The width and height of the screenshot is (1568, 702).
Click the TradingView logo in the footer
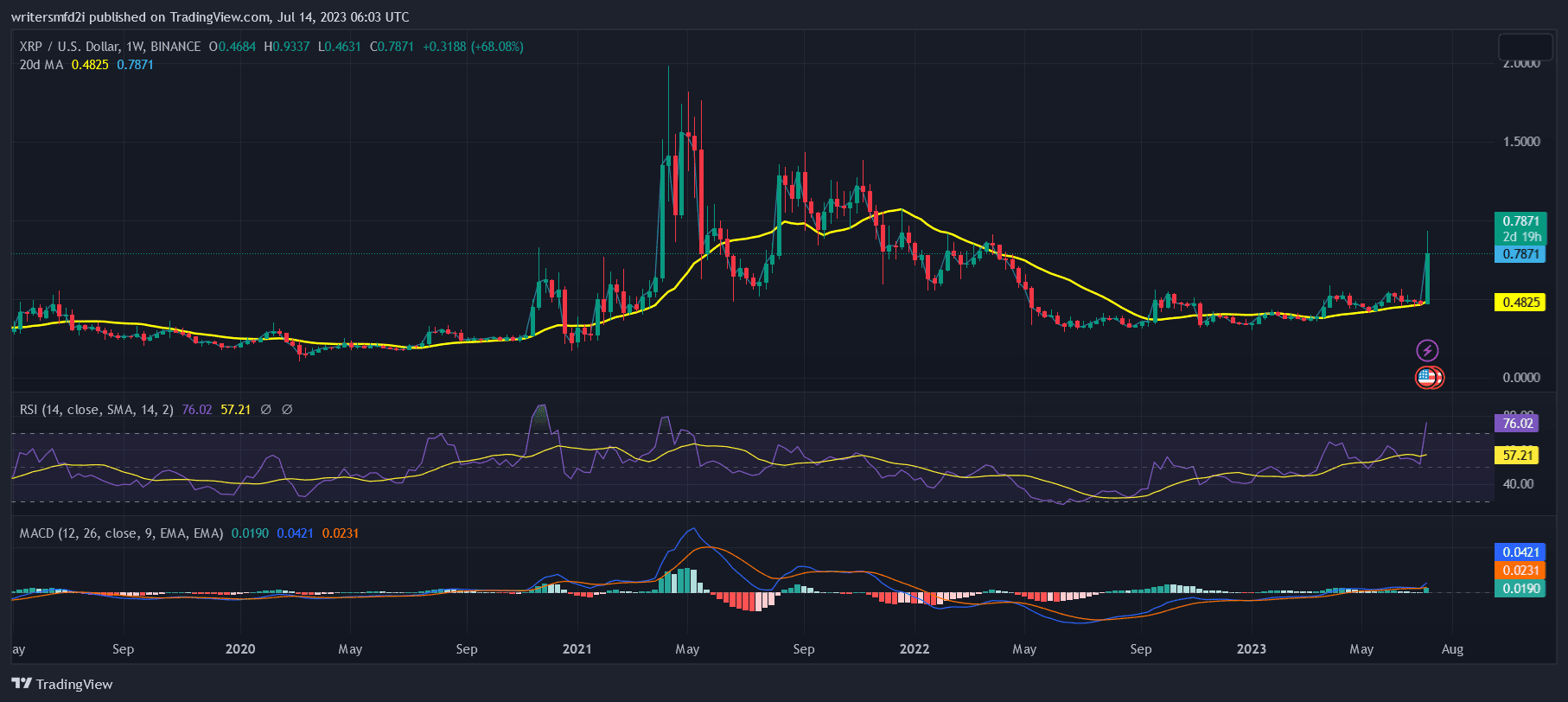click(62, 684)
